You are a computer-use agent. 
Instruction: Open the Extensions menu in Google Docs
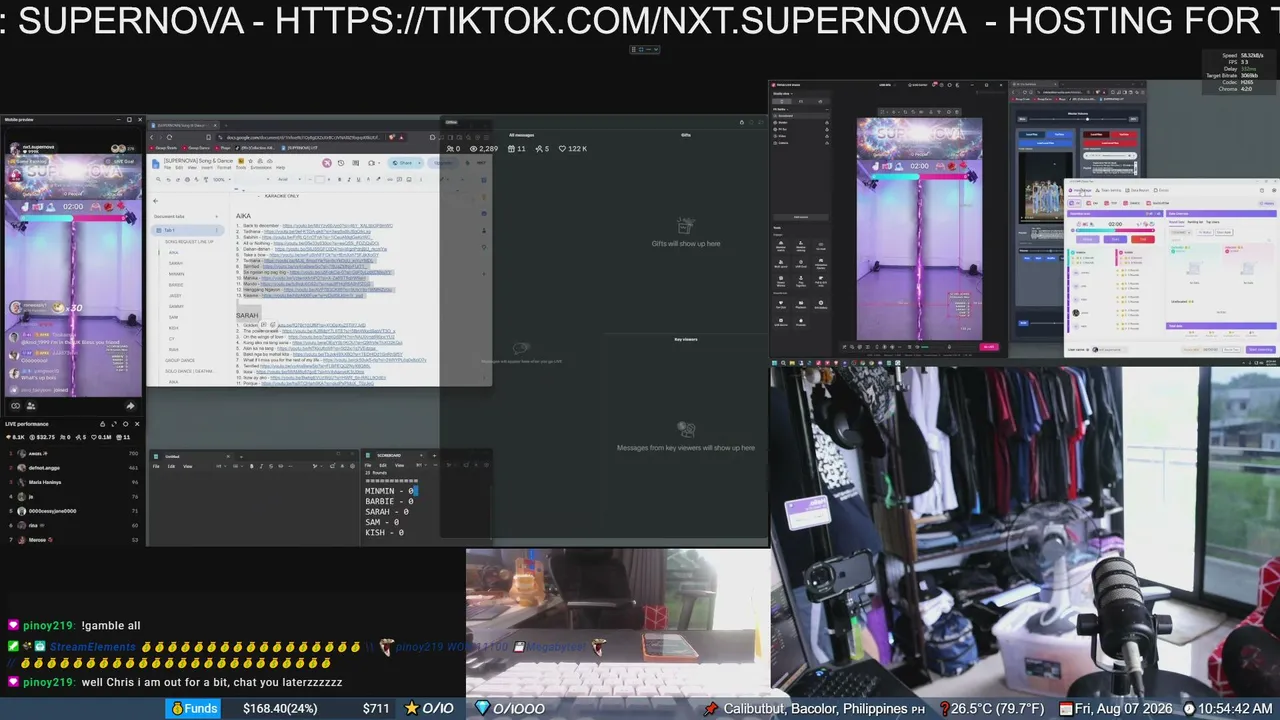262,168
